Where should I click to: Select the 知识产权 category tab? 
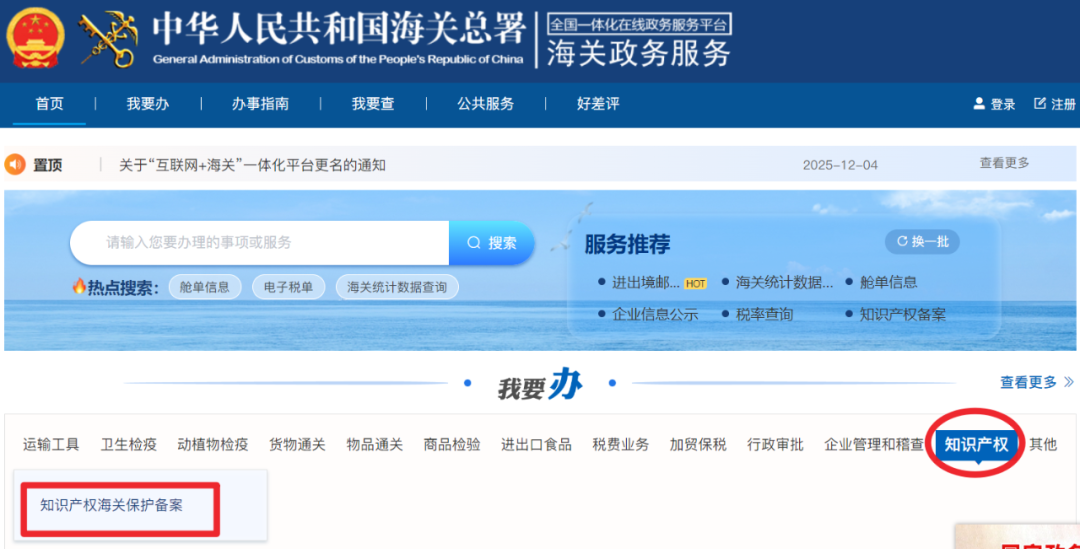pos(976,444)
